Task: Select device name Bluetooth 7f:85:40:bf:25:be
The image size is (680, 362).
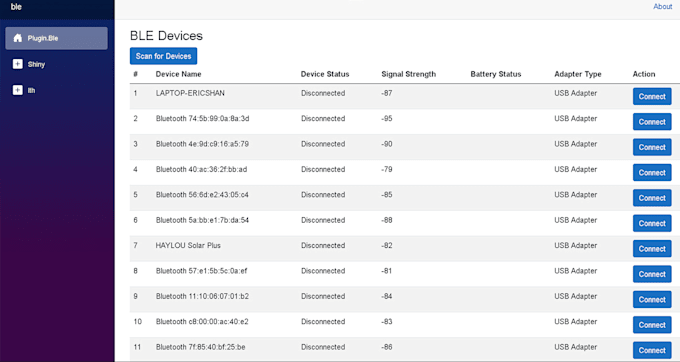Action: coord(200,347)
